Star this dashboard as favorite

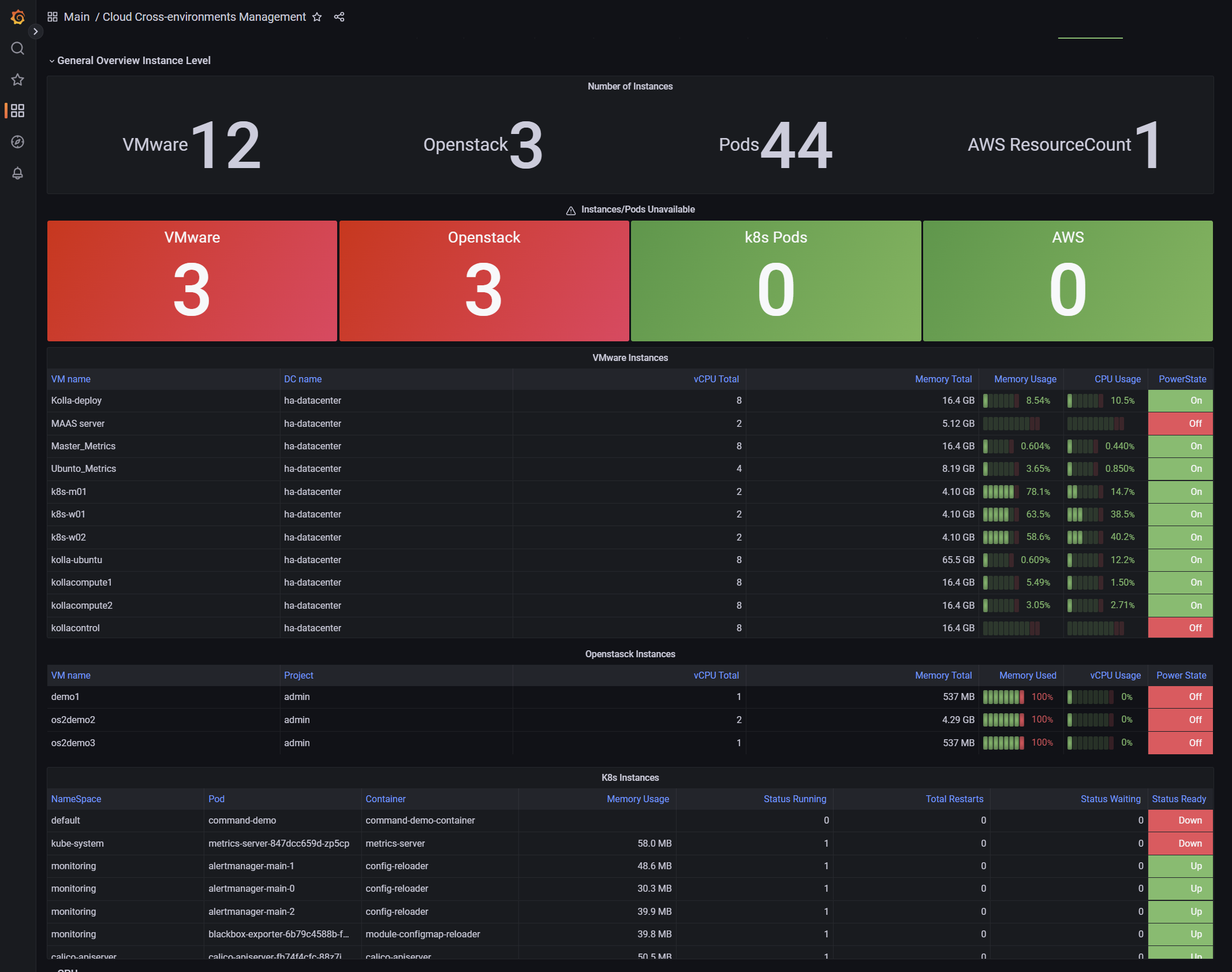pyautogui.click(x=317, y=17)
